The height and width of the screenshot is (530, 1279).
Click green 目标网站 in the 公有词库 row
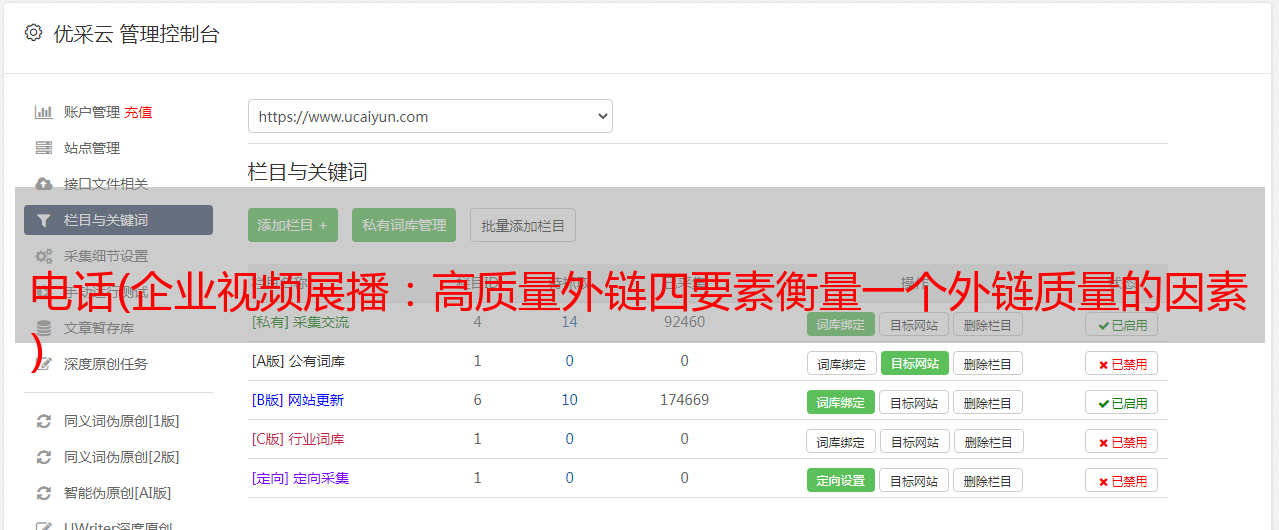(x=915, y=363)
